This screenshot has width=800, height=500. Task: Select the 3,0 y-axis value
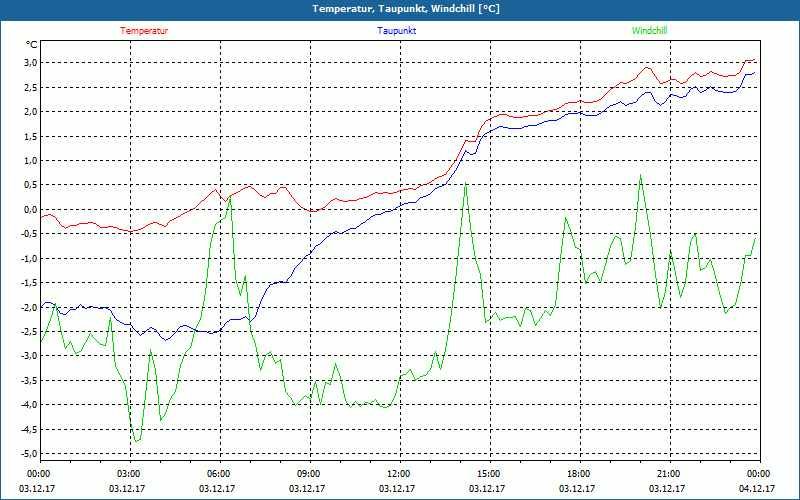31,63
